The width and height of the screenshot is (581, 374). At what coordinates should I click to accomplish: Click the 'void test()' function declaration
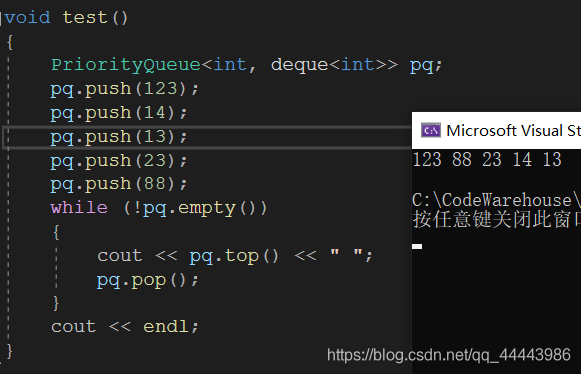[66, 17]
